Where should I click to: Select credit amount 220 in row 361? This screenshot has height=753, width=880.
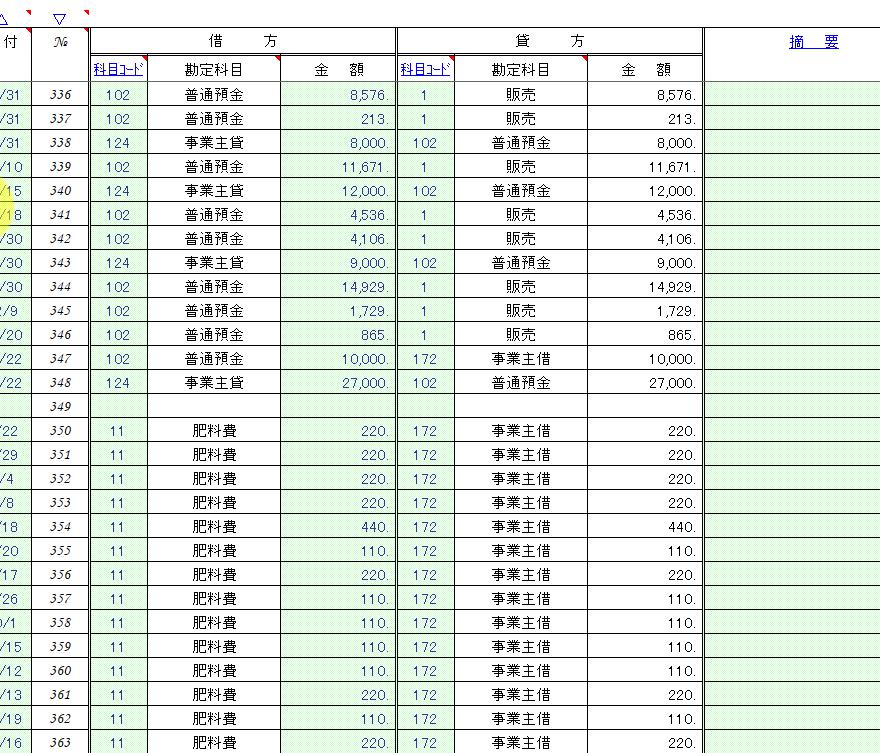pyautogui.click(x=645, y=695)
